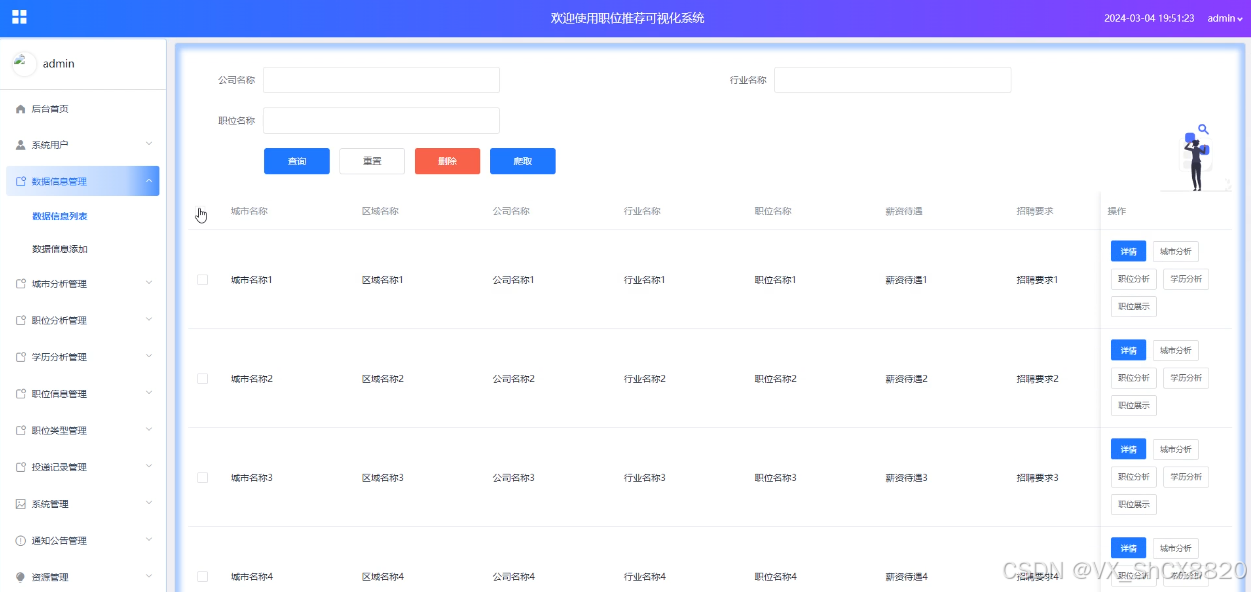The image size is (1251, 592).
Task: Expand the 城市分析管理 chevron
Action: coord(149,283)
